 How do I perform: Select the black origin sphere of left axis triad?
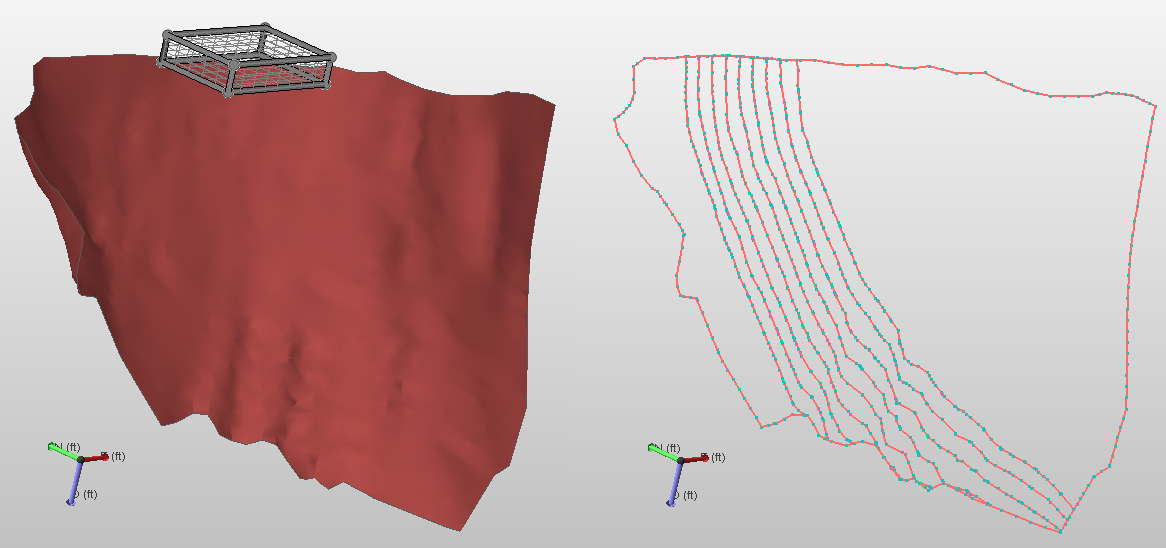pyautogui.click(x=81, y=461)
